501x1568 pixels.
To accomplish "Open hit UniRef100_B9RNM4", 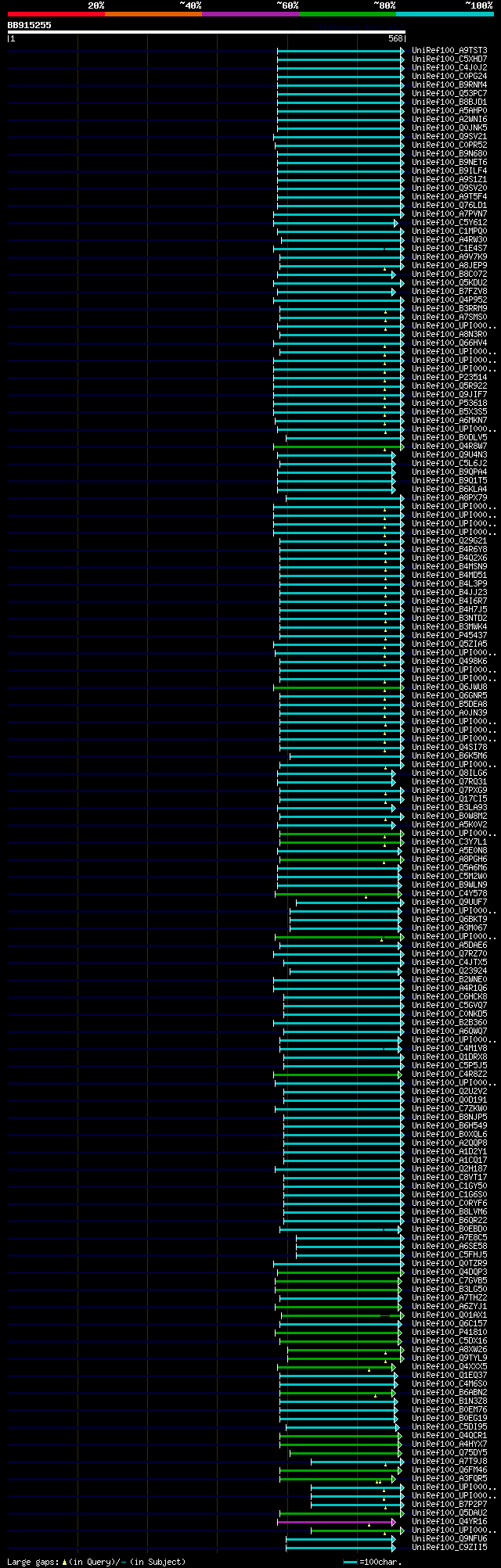I will tap(449, 84).
